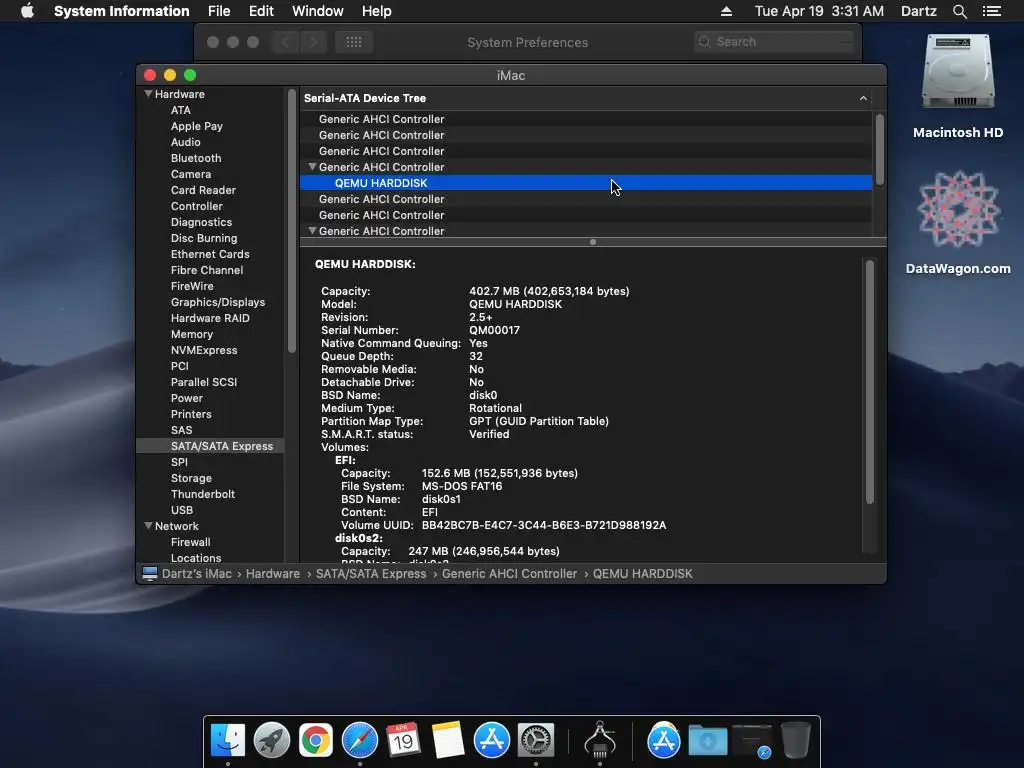Click the eject icon in menu bar
This screenshot has width=1024, height=768.
pyautogui.click(x=726, y=11)
